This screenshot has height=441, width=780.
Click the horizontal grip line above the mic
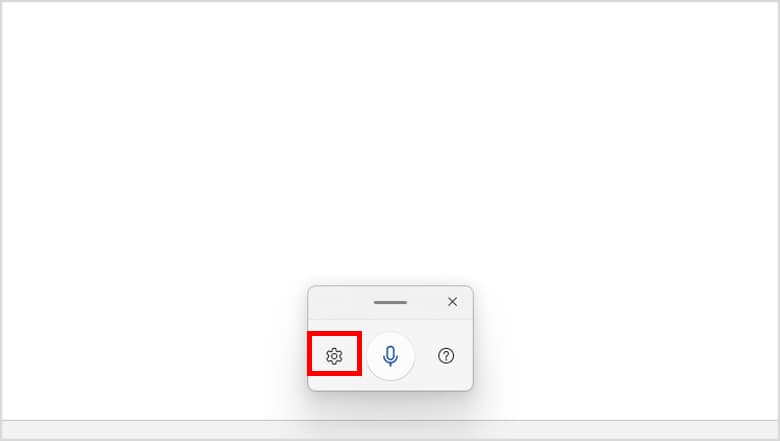[x=390, y=302]
